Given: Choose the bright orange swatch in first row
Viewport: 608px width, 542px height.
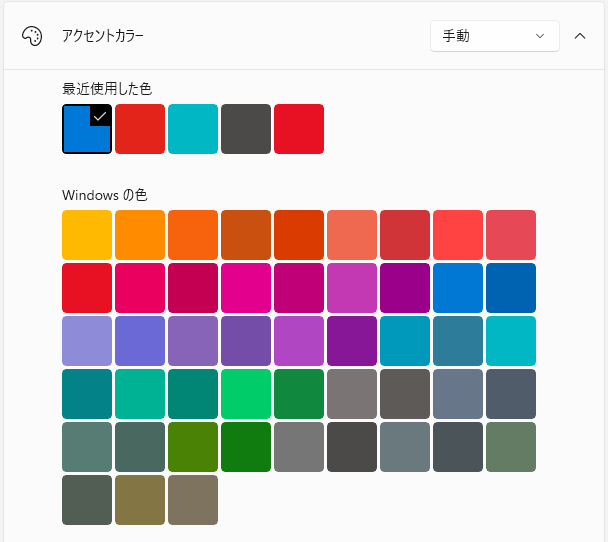Looking at the screenshot, I should [x=140, y=235].
